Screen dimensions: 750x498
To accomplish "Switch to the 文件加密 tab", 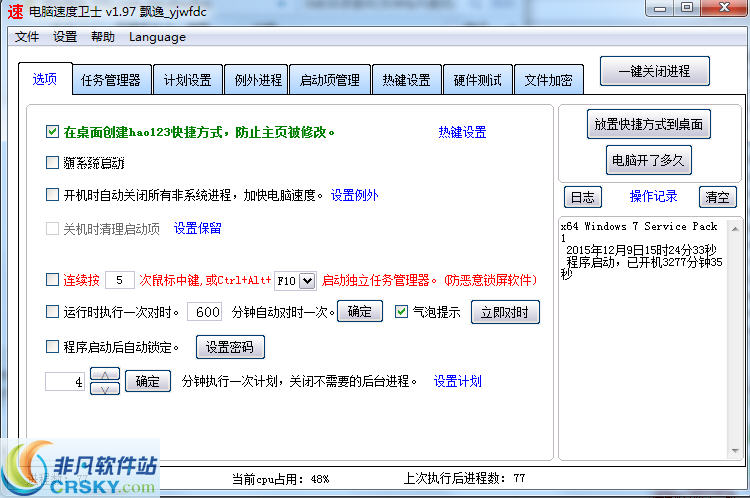I will pos(548,80).
